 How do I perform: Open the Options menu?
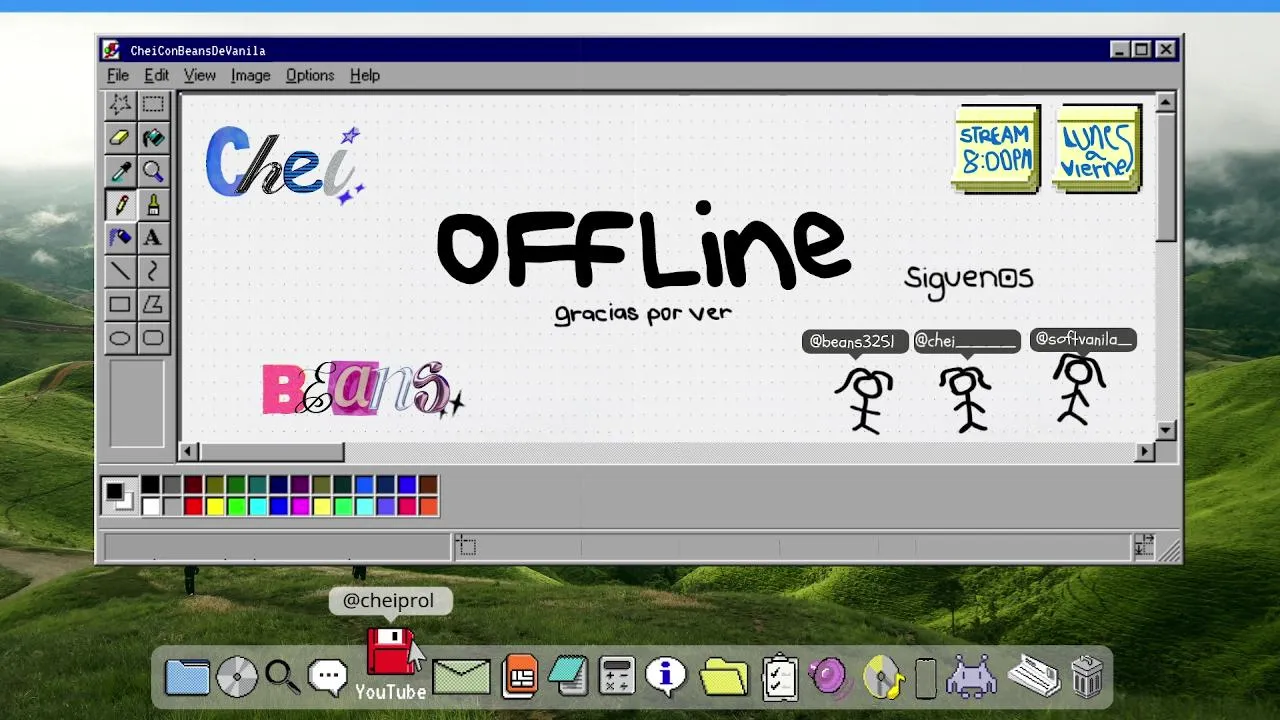pos(310,75)
